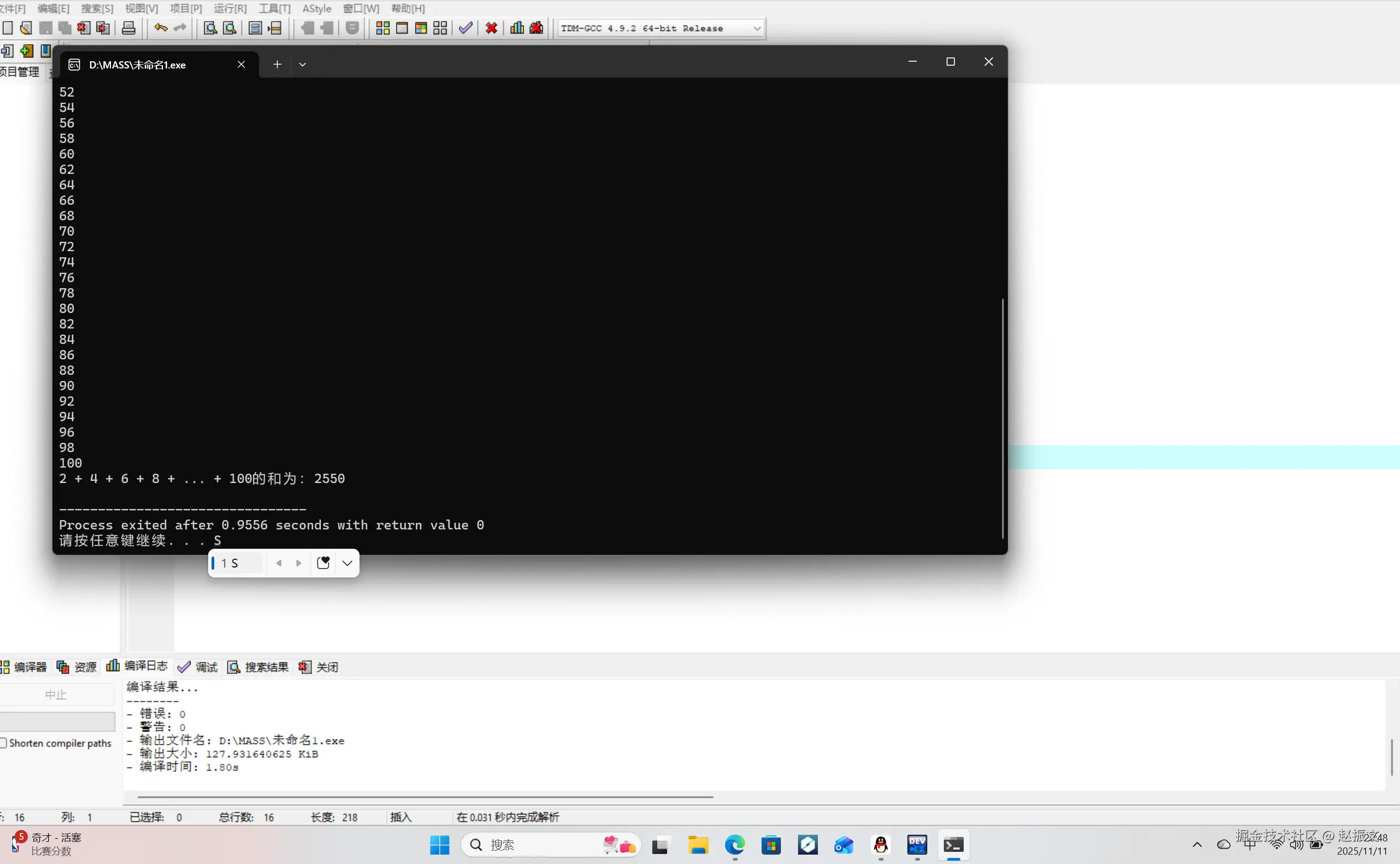This screenshot has height=864, width=1400.
Task: Click the 关闭 button in bottom panel
Action: pos(319,667)
